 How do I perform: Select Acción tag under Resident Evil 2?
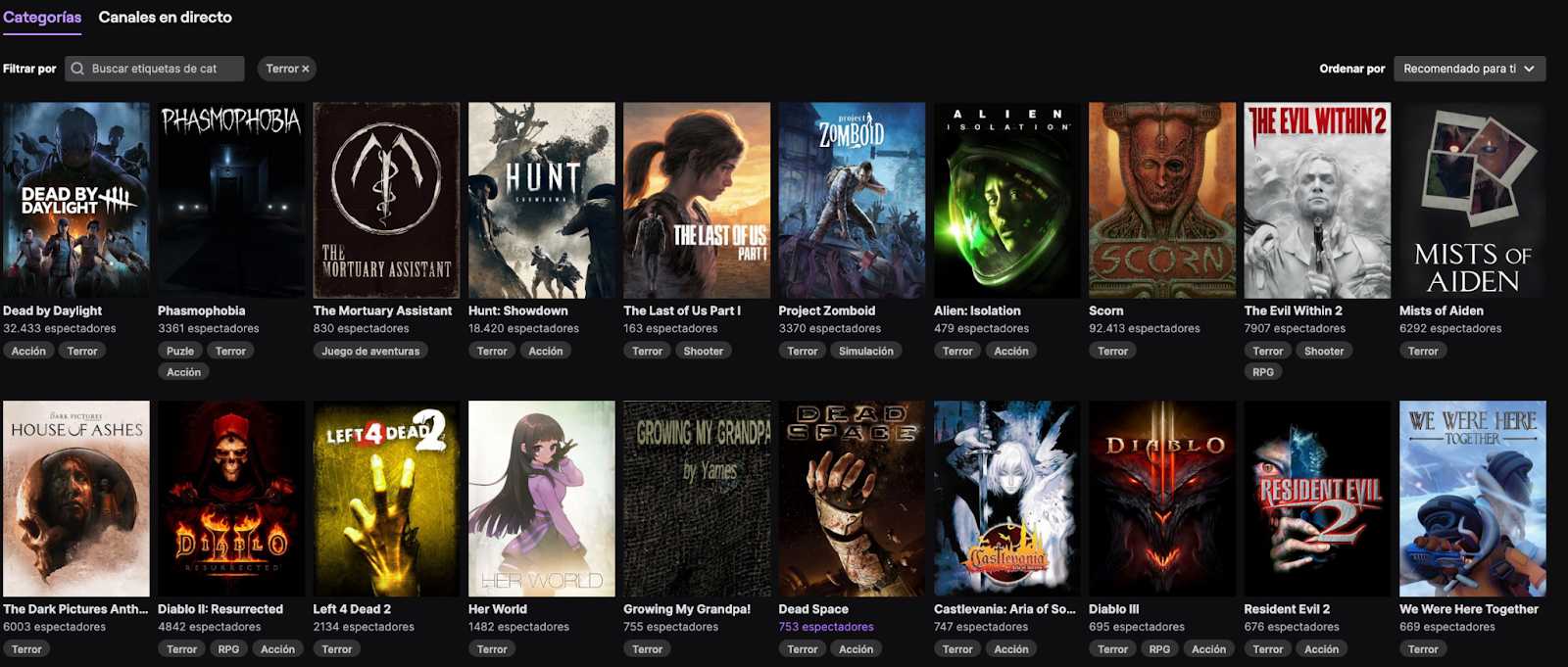1322,649
